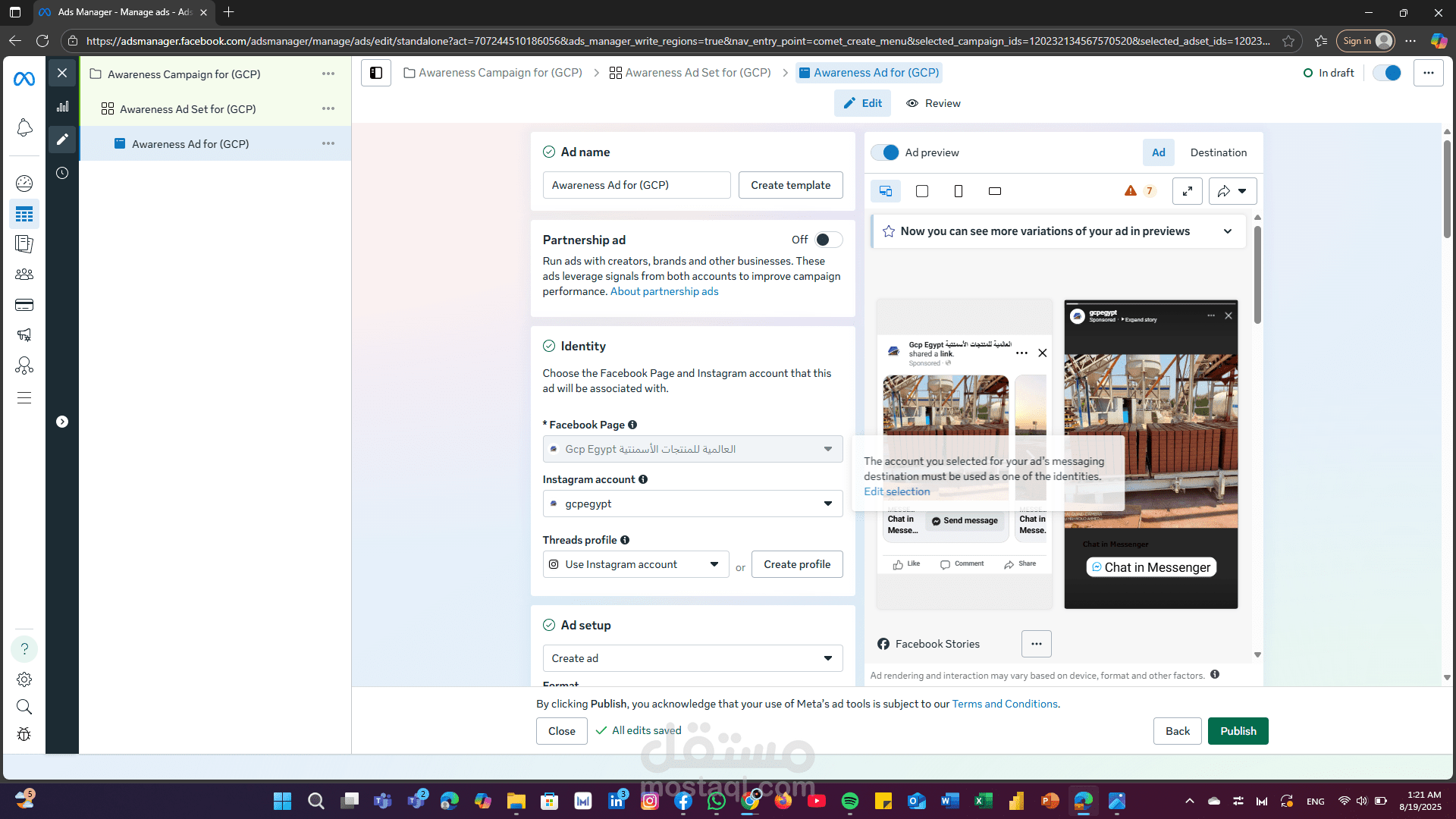Click the Back button
This screenshot has width=1456, height=819.
pos(1178,731)
